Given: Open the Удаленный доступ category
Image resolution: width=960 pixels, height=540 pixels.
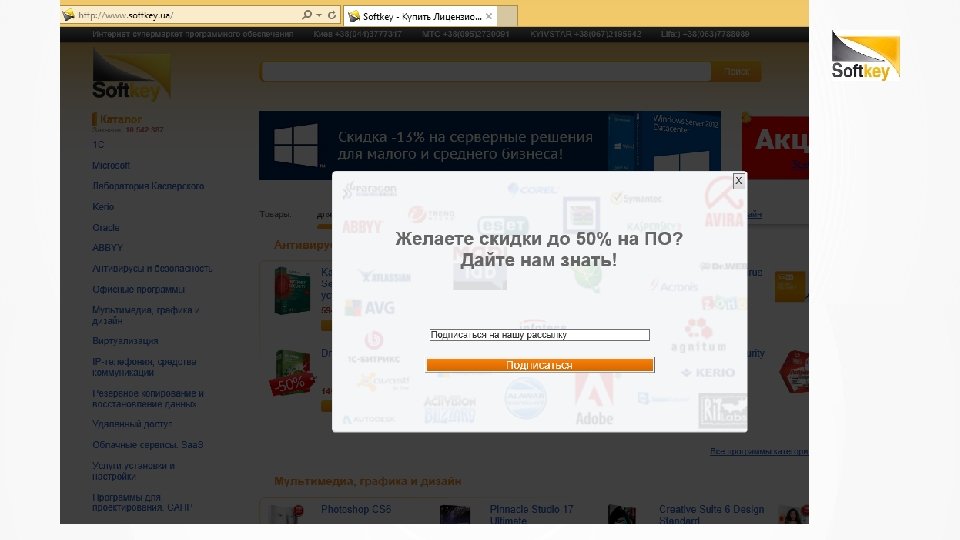Looking at the screenshot, I should click(x=132, y=424).
